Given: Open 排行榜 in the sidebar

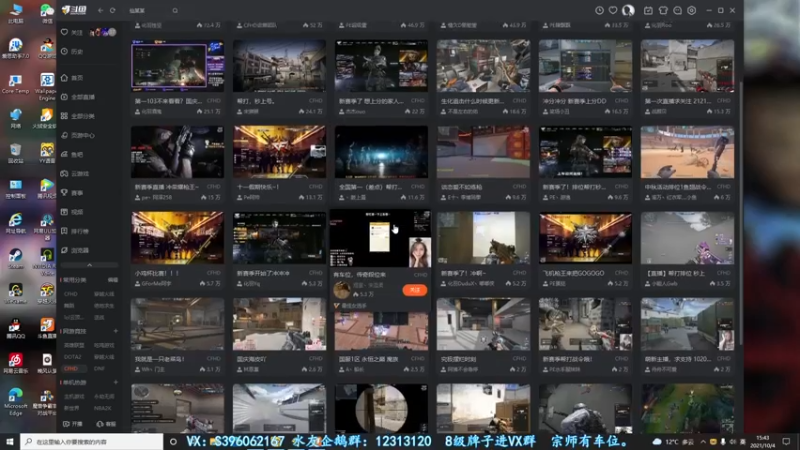Looking at the screenshot, I should pyautogui.click(x=75, y=231).
